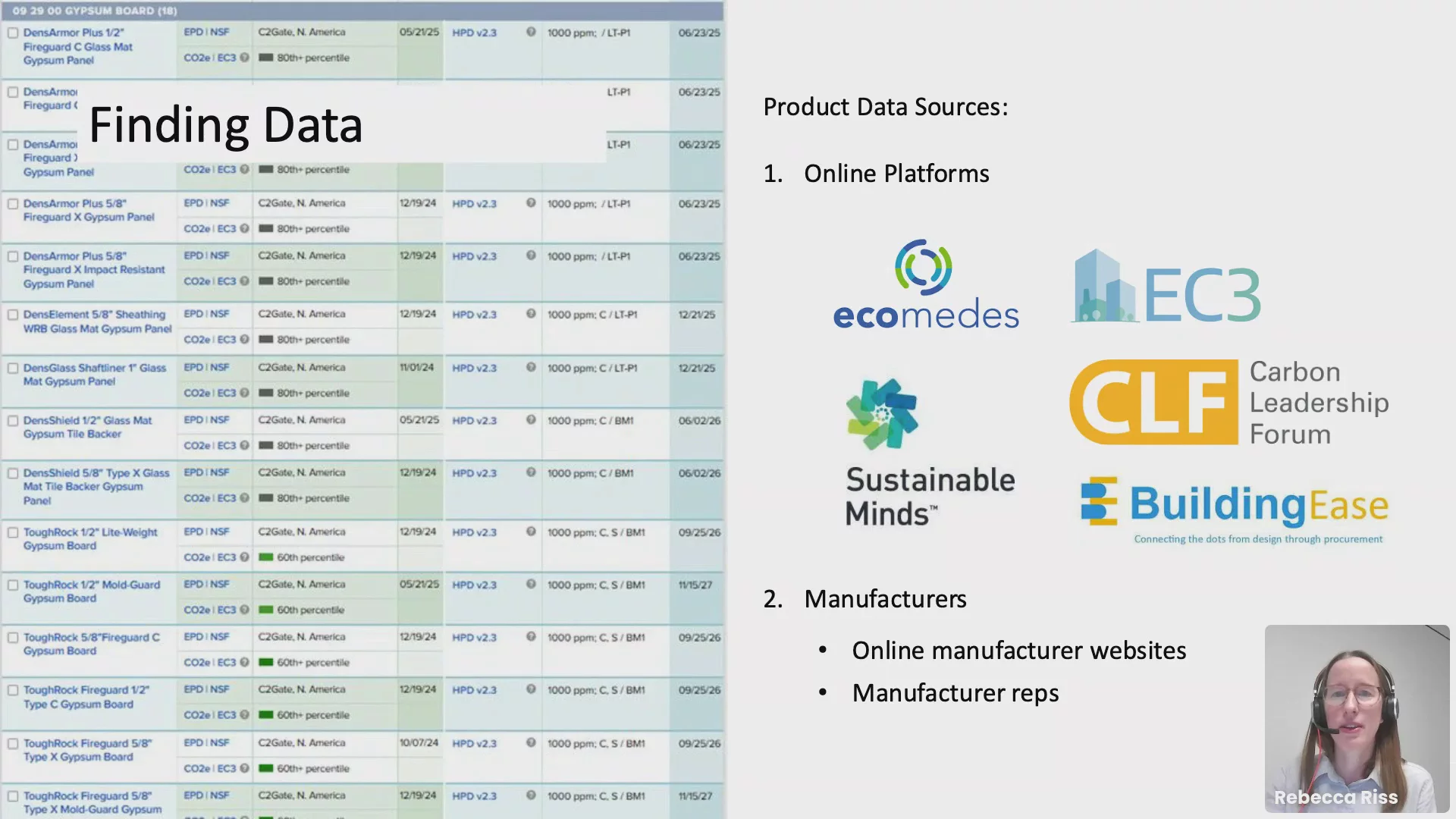1456x819 pixels.
Task: Click CO2e EC3 info icon in ToughRock Mold-Guard 1/2" row
Action: (244, 610)
